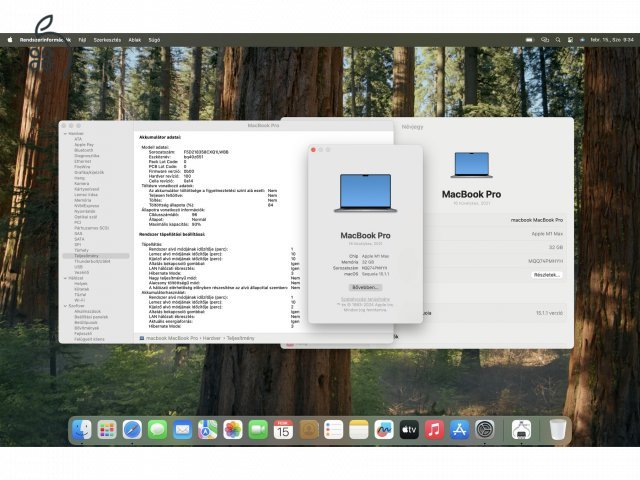Select ATA in the sidebar
This screenshot has width=640, height=480.
tap(78, 139)
